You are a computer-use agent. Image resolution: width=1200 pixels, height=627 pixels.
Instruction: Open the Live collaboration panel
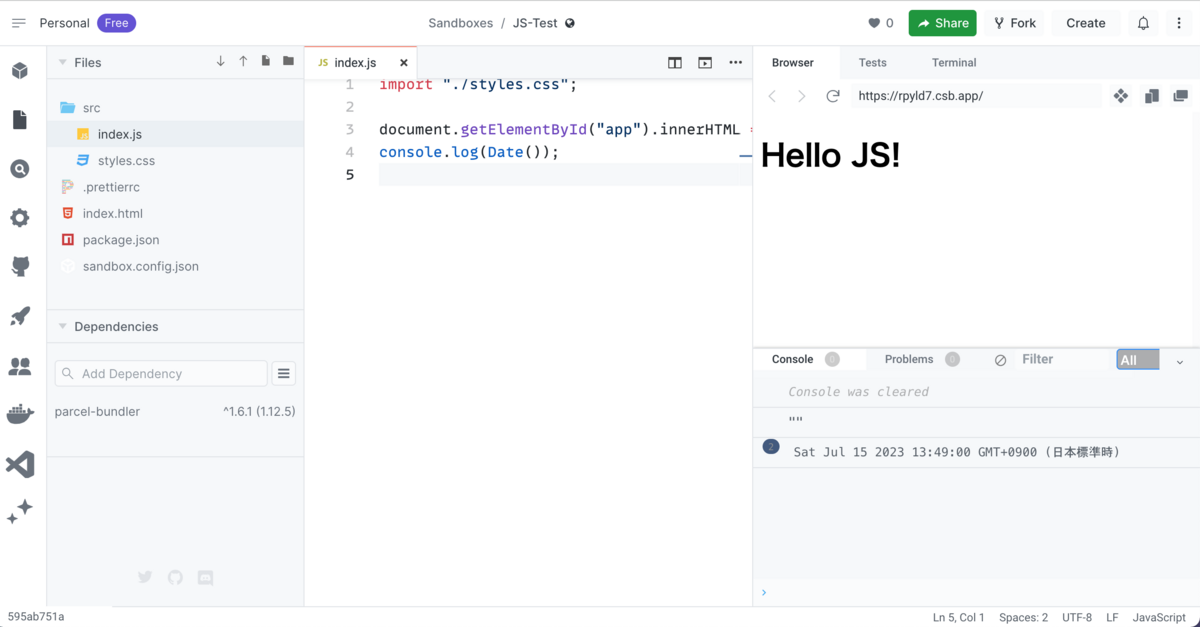20,366
